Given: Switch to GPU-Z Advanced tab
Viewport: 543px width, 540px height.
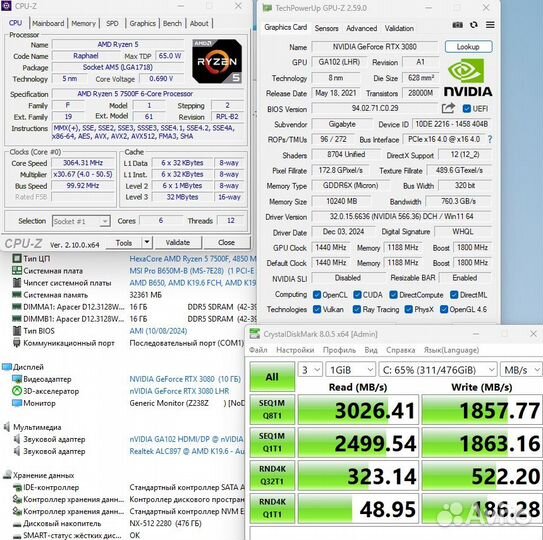Looking at the screenshot, I should click(x=362, y=28).
